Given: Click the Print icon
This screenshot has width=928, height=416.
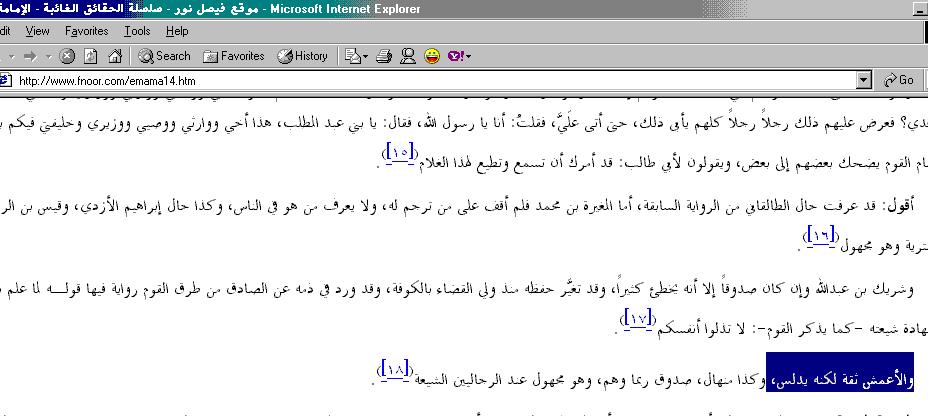Looking at the screenshot, I should pos(384,56).
